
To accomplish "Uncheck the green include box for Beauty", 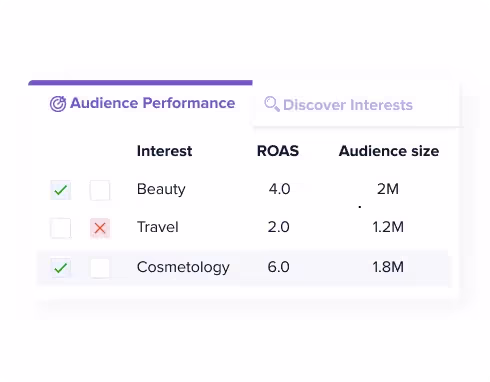I will coord(60,190).
